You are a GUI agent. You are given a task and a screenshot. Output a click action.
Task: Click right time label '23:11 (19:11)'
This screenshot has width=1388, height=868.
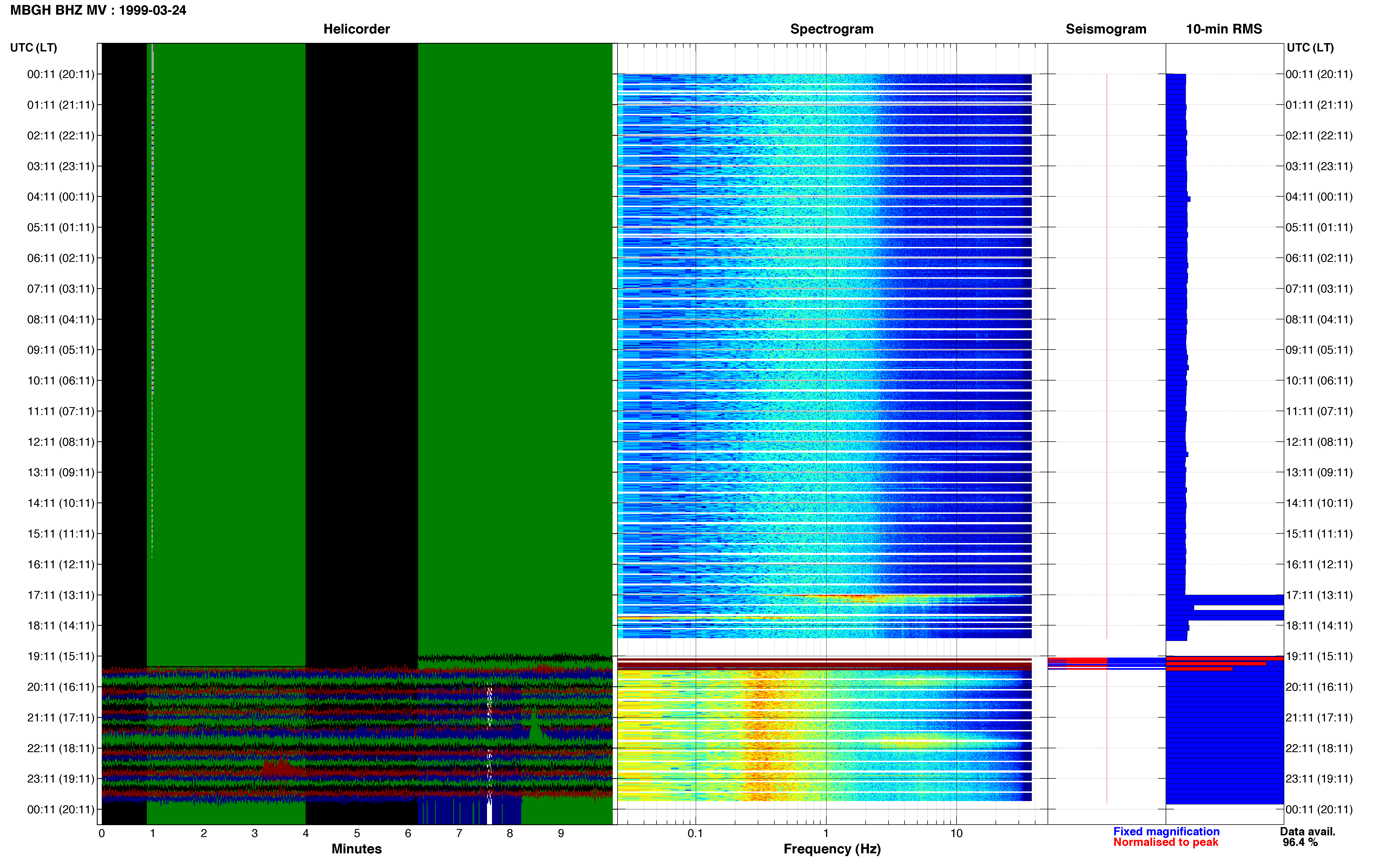(1319, 779)
